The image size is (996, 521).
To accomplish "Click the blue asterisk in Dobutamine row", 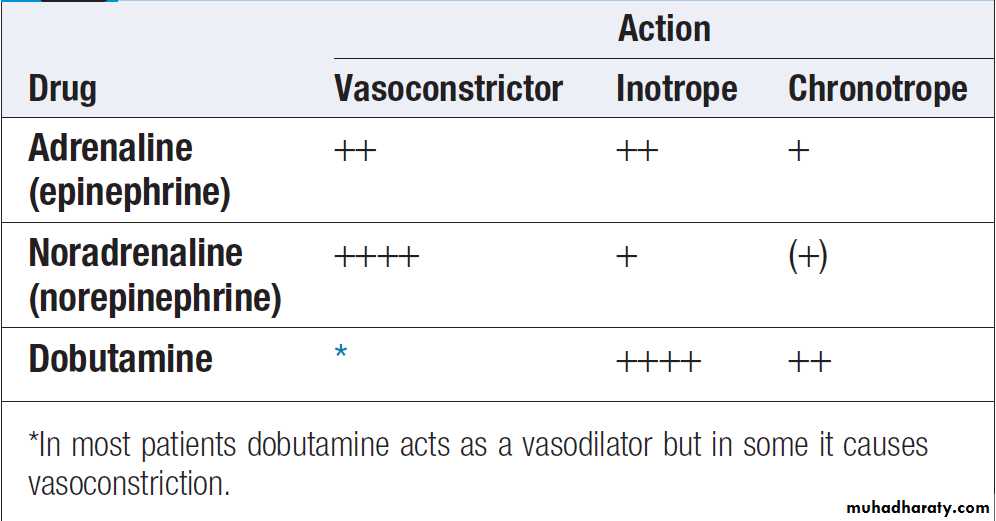I will (x=341, y=353).
